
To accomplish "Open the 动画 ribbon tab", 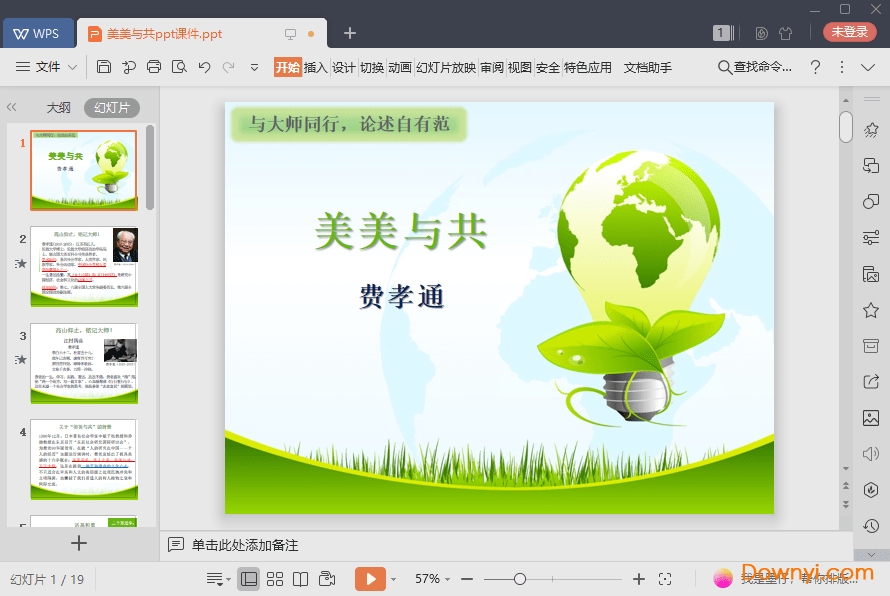I will coord(398,67).
